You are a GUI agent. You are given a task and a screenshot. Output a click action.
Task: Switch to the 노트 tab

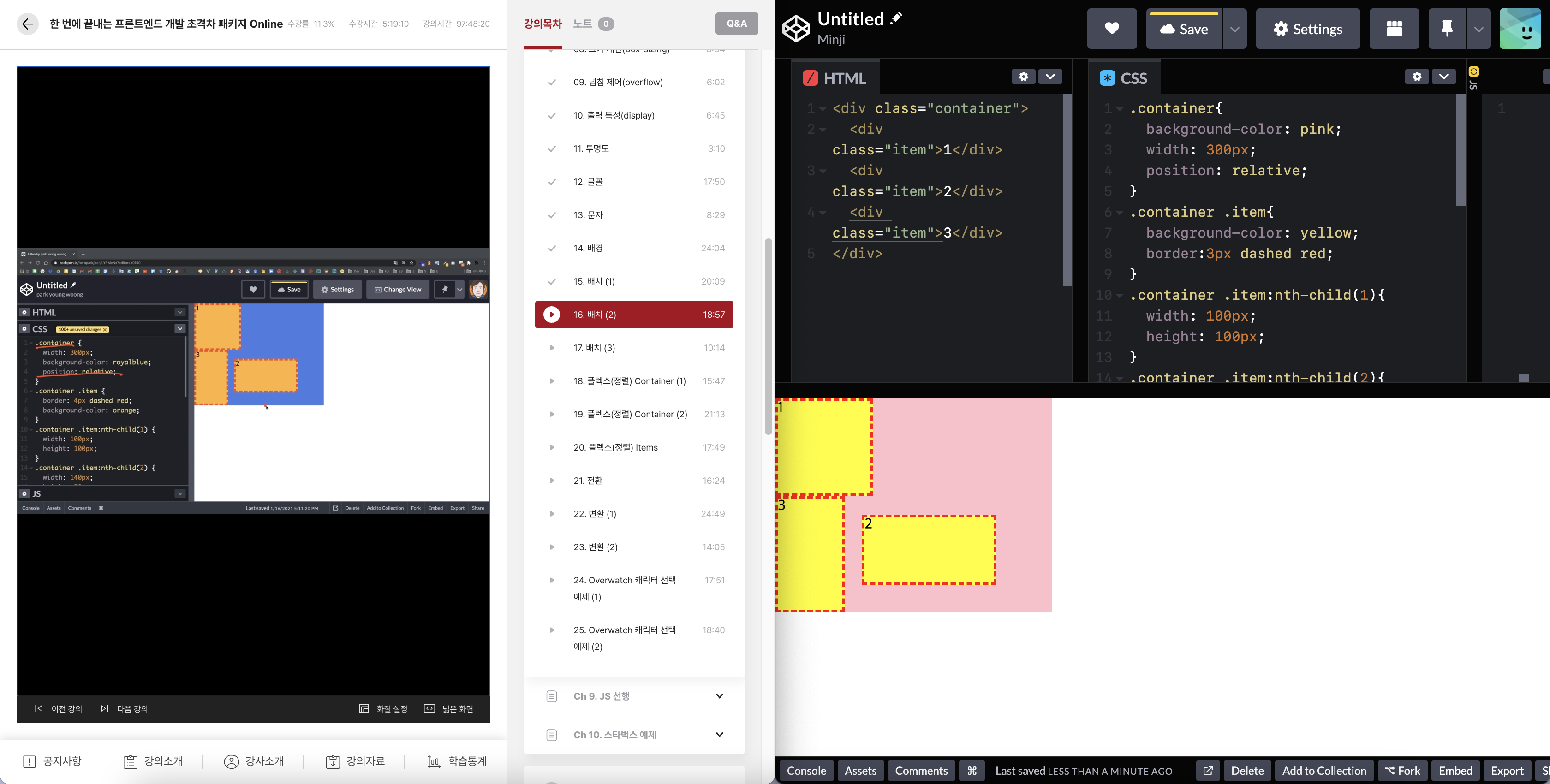(583, 24)
